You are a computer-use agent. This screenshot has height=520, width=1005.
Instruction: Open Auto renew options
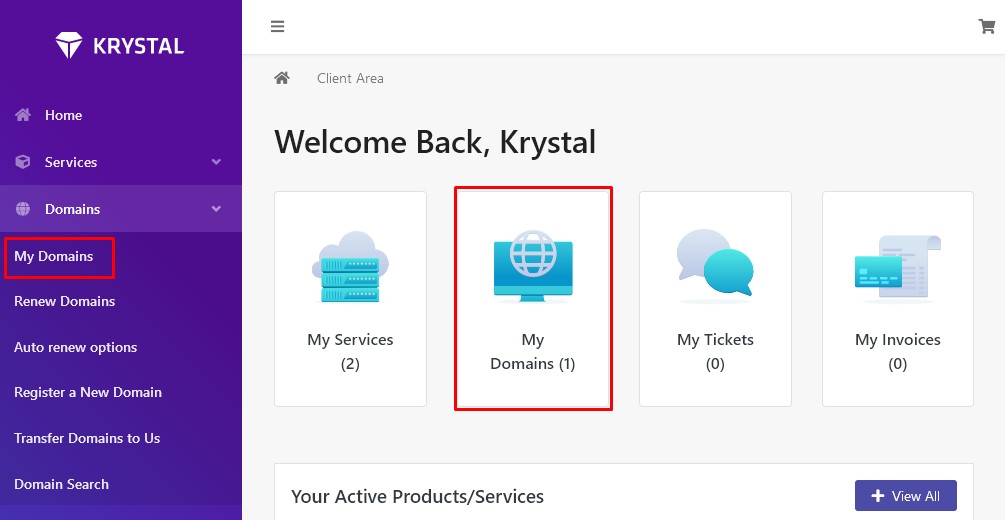[76, 348]
